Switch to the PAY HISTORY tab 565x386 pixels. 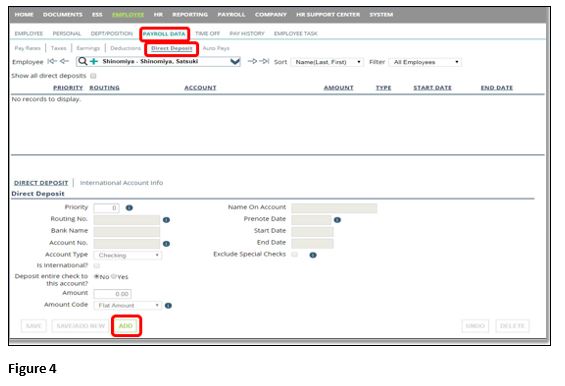click(247, 34)
